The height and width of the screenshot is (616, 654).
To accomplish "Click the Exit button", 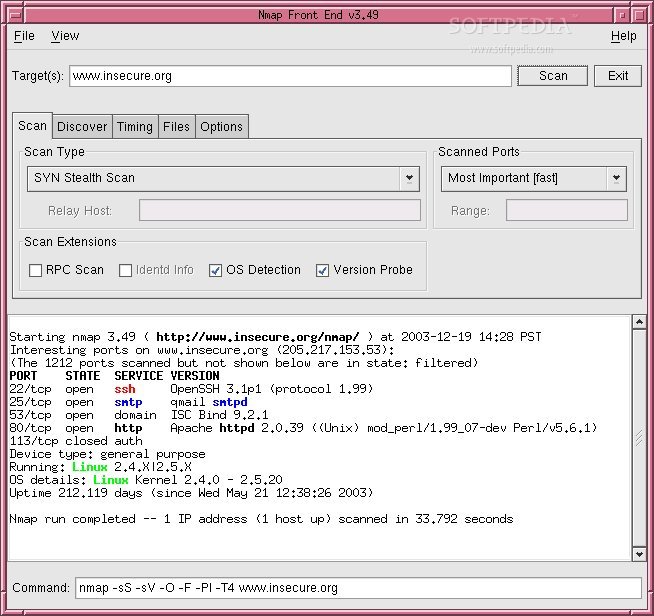I will coord(618,76).
